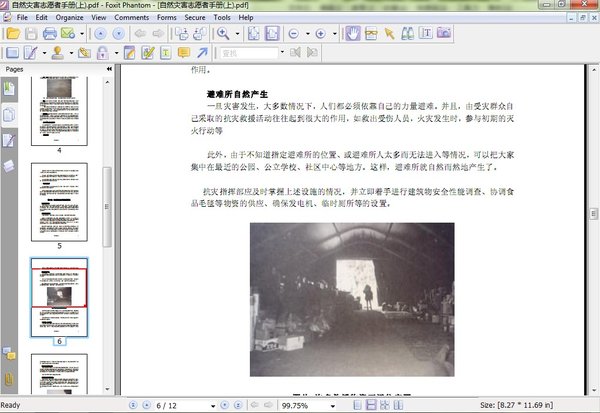Click the Save disk icon

(31, 34)
